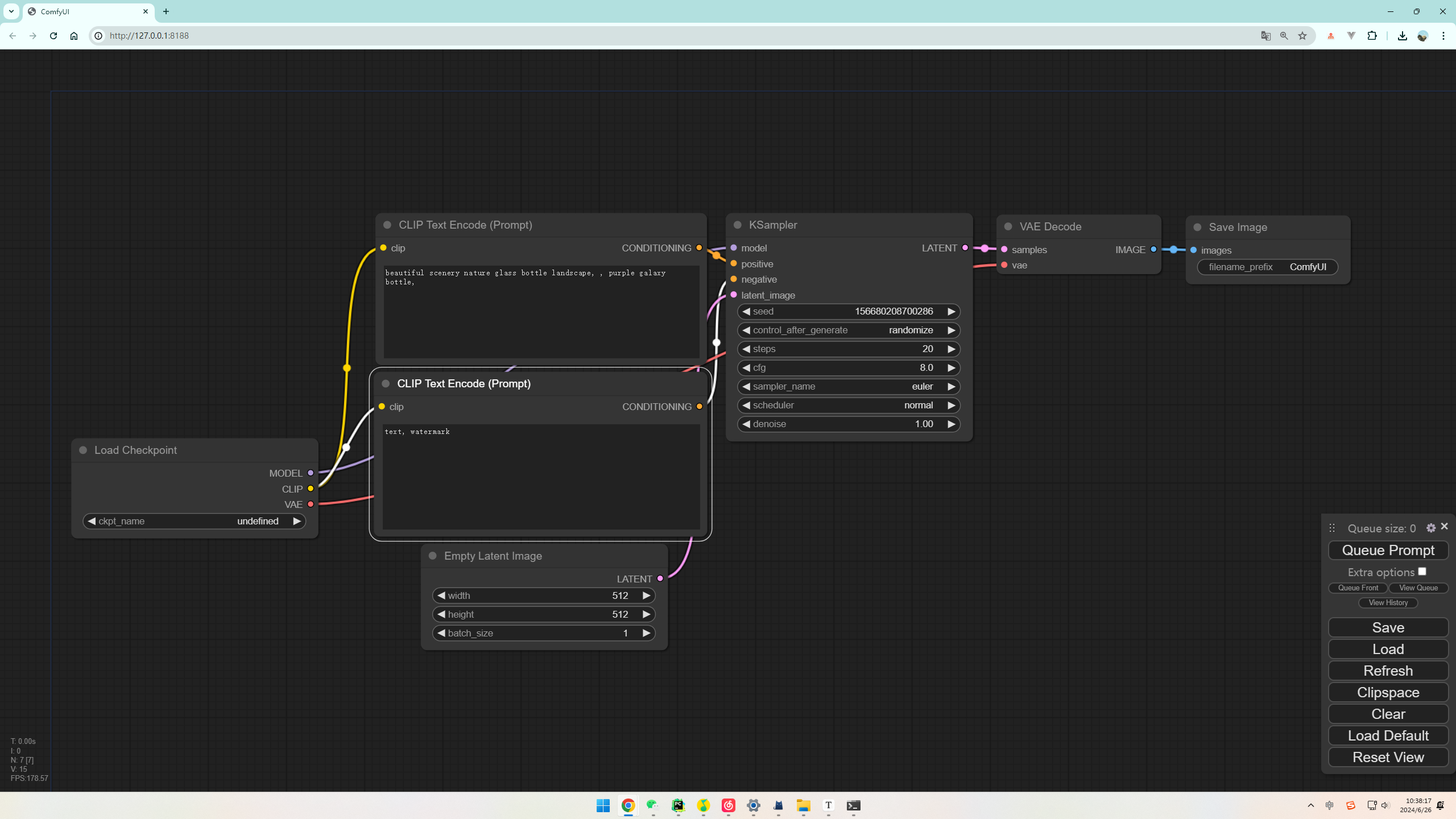Screen dimensions: 1456x819
Task: Increase batch_size with right arrow
Action: tap(646, 633)
